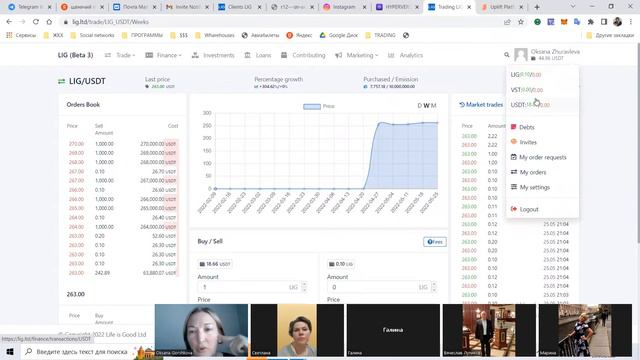Open My orders from the user menu
This screenshot has width=640, height=360.
coord(542,172)
